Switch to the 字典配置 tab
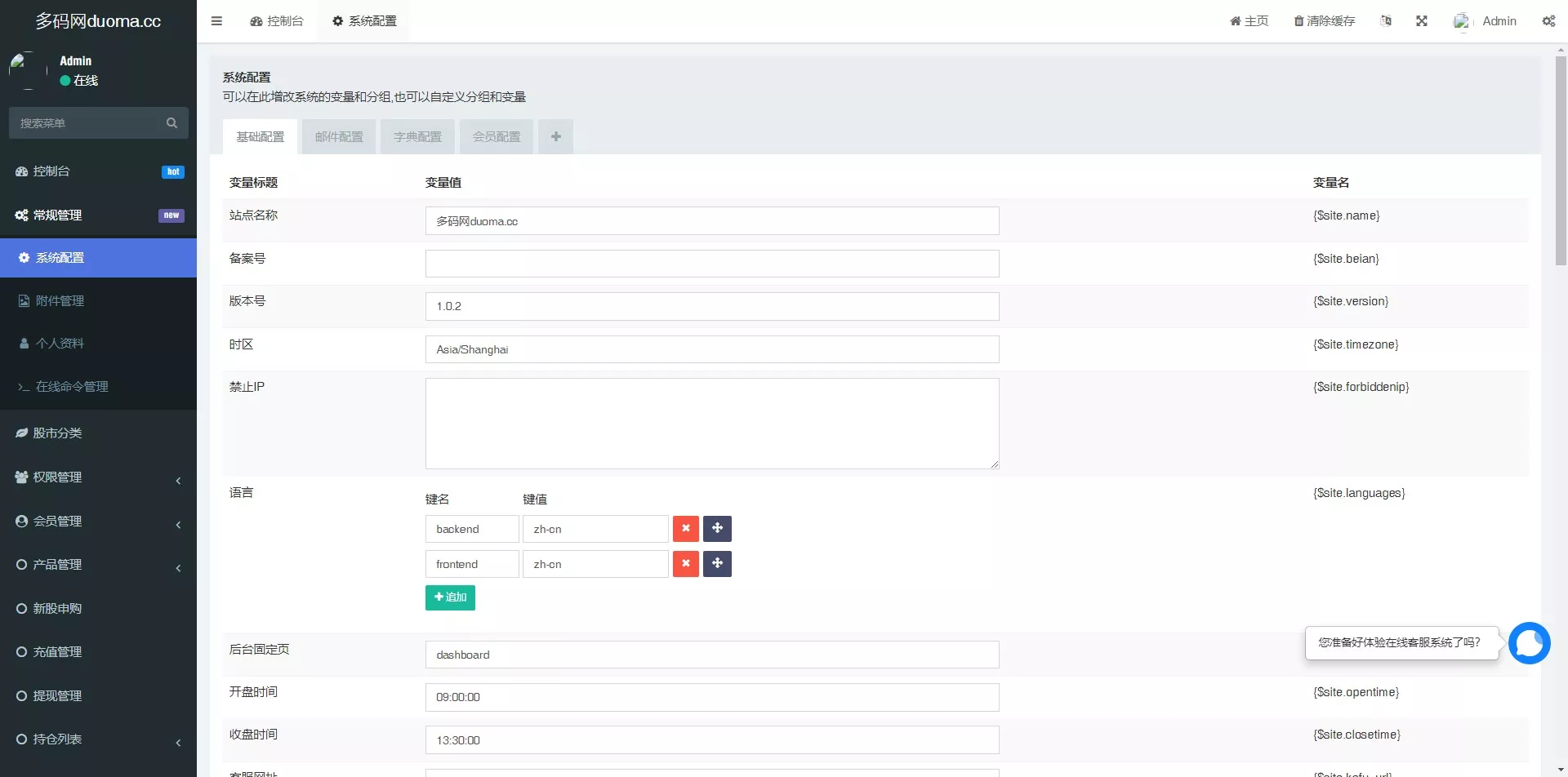1568x777 pixels. pos(417,137)
